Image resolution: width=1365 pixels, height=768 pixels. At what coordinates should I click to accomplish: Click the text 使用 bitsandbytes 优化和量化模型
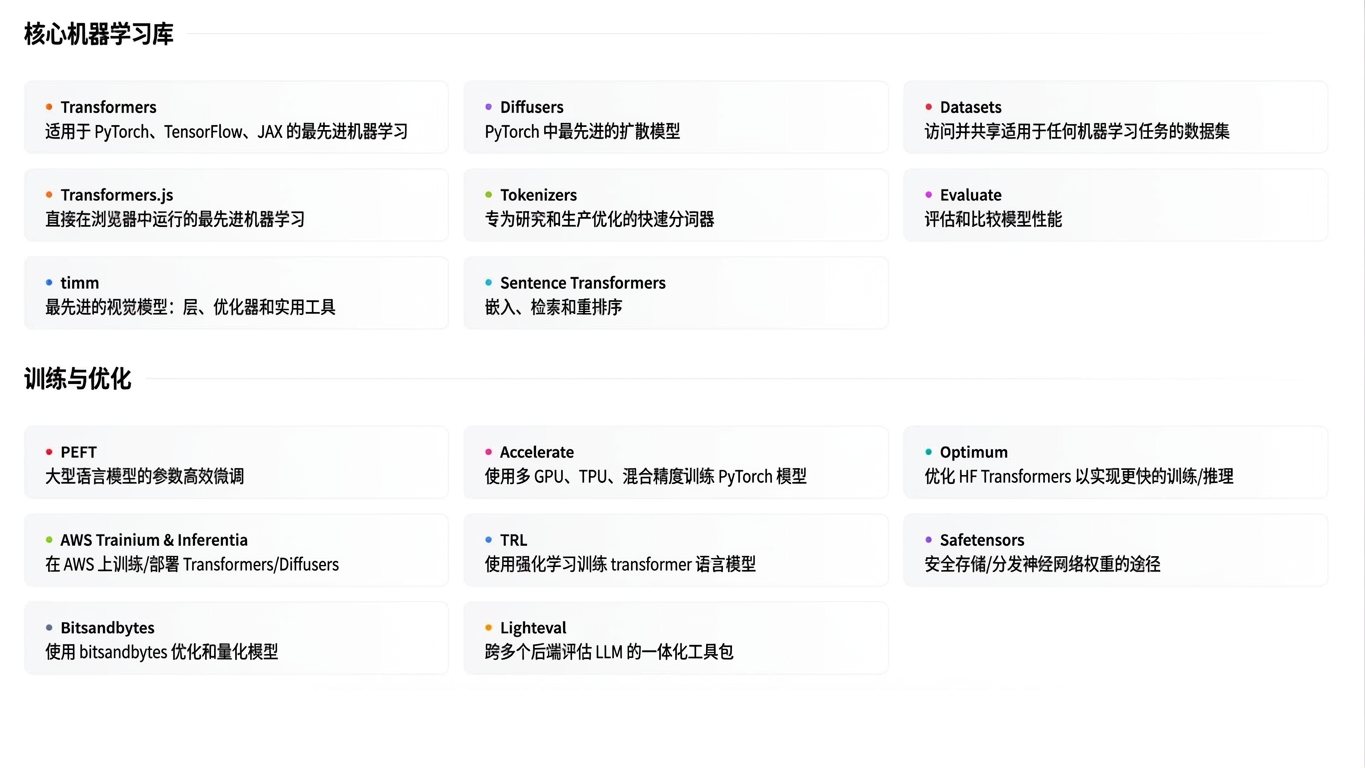coord(162,652)
